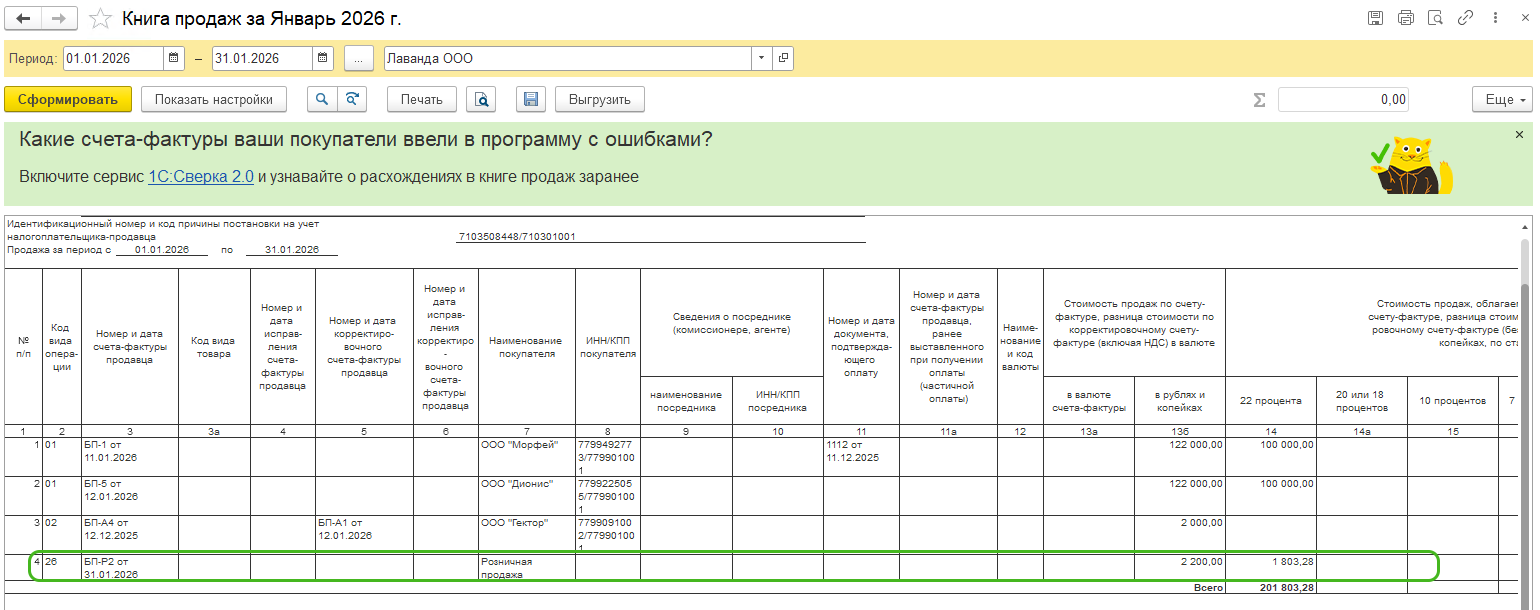Click the Печать button

coord(422,99)
